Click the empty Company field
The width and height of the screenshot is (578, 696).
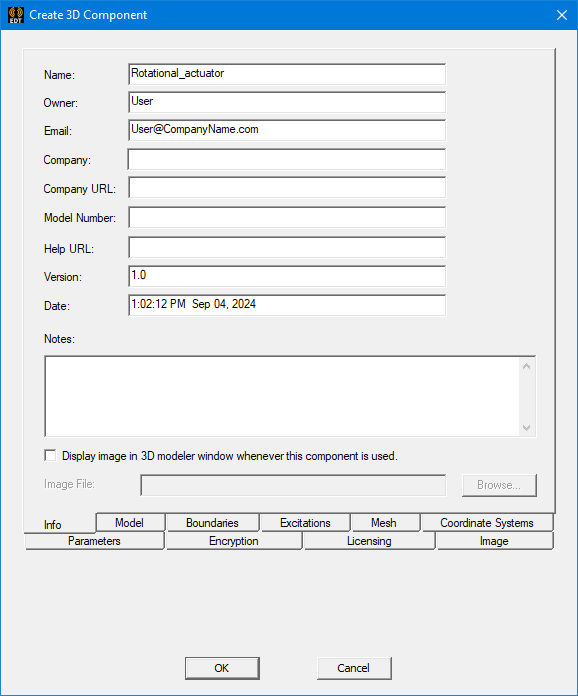tap(287, 159)
